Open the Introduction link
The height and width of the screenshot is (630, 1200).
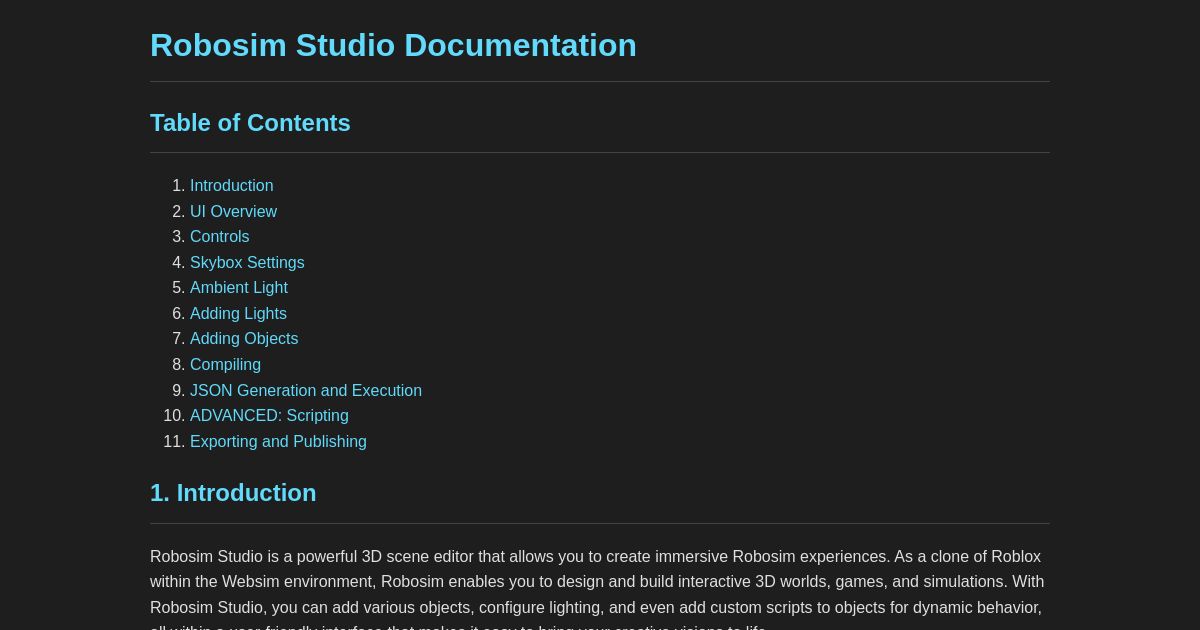click(231, 185)
